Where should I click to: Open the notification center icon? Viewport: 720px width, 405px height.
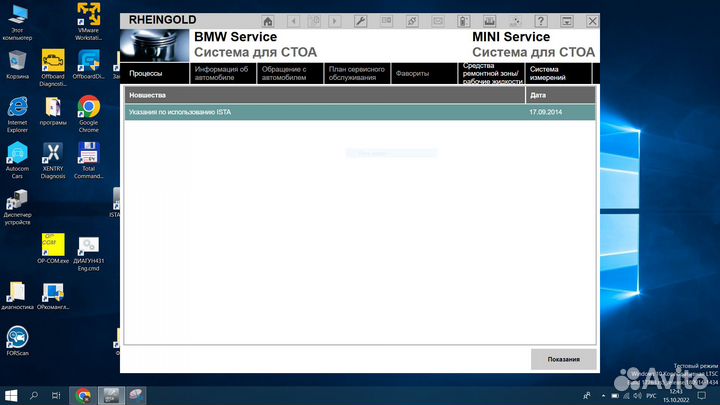click(x=702, y=395)
